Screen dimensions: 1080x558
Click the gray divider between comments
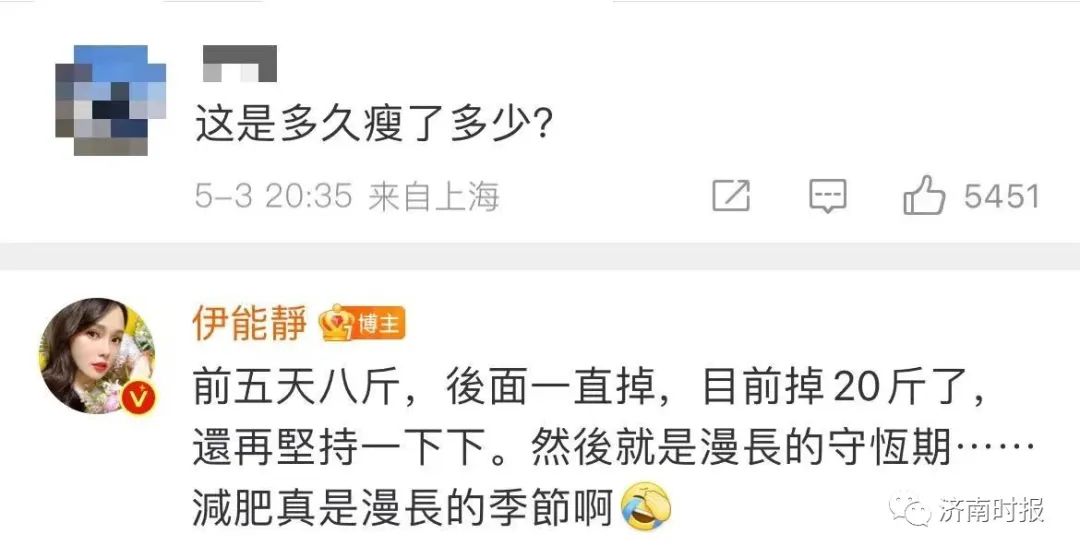tap(540, 256)
